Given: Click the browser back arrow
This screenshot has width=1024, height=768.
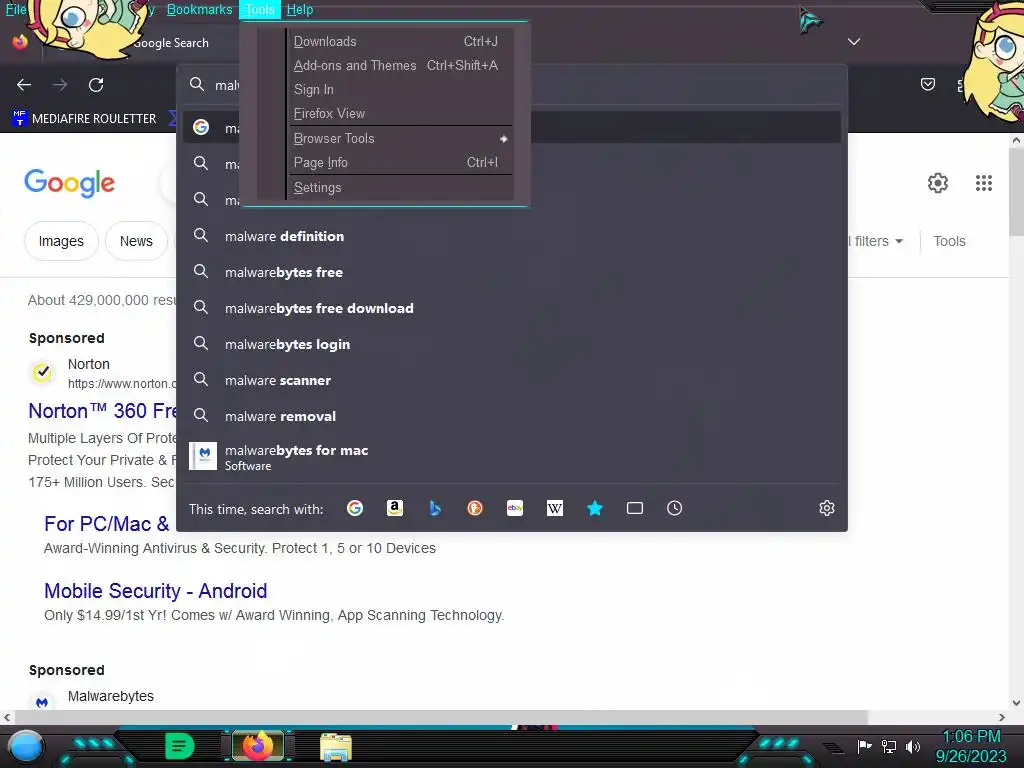Looking at the screenshot, I should click(24, 85).
